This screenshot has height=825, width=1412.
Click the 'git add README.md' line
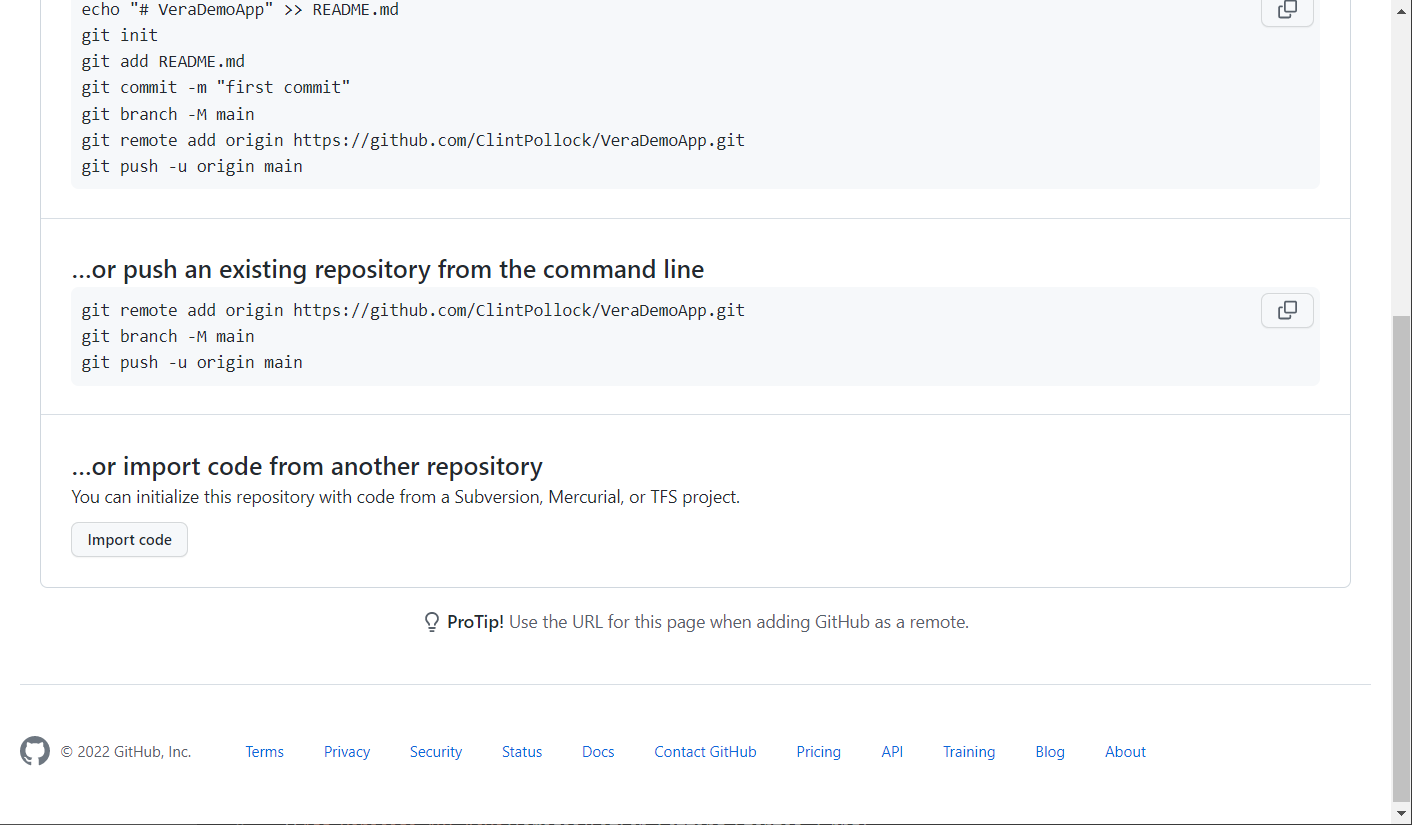point(163,61)
